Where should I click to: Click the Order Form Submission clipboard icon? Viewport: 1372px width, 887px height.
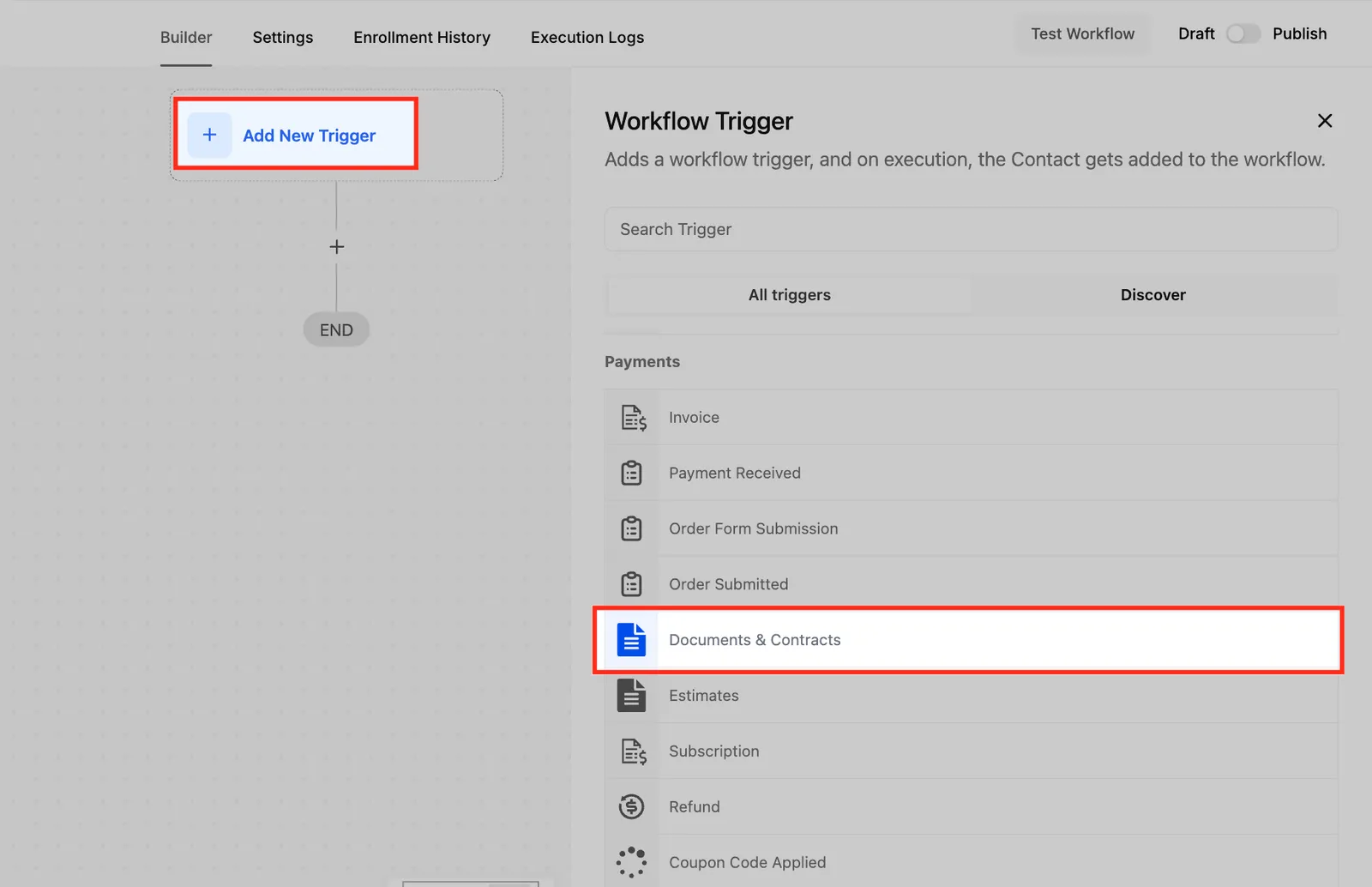click(x=631, y=528)
